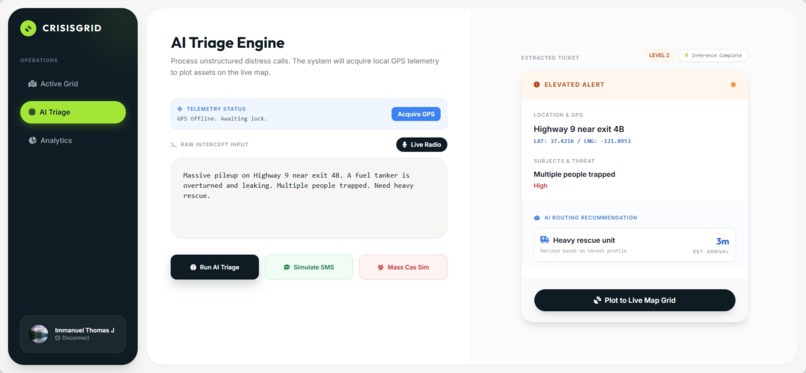Click the Heavy rescue unit truck icon

pos(544,239)
